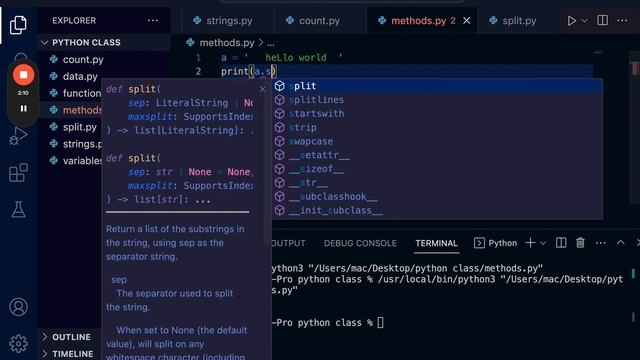The height and width of the screenshot is (360, 640).
Task: Run the Python file
Action: 571,20
